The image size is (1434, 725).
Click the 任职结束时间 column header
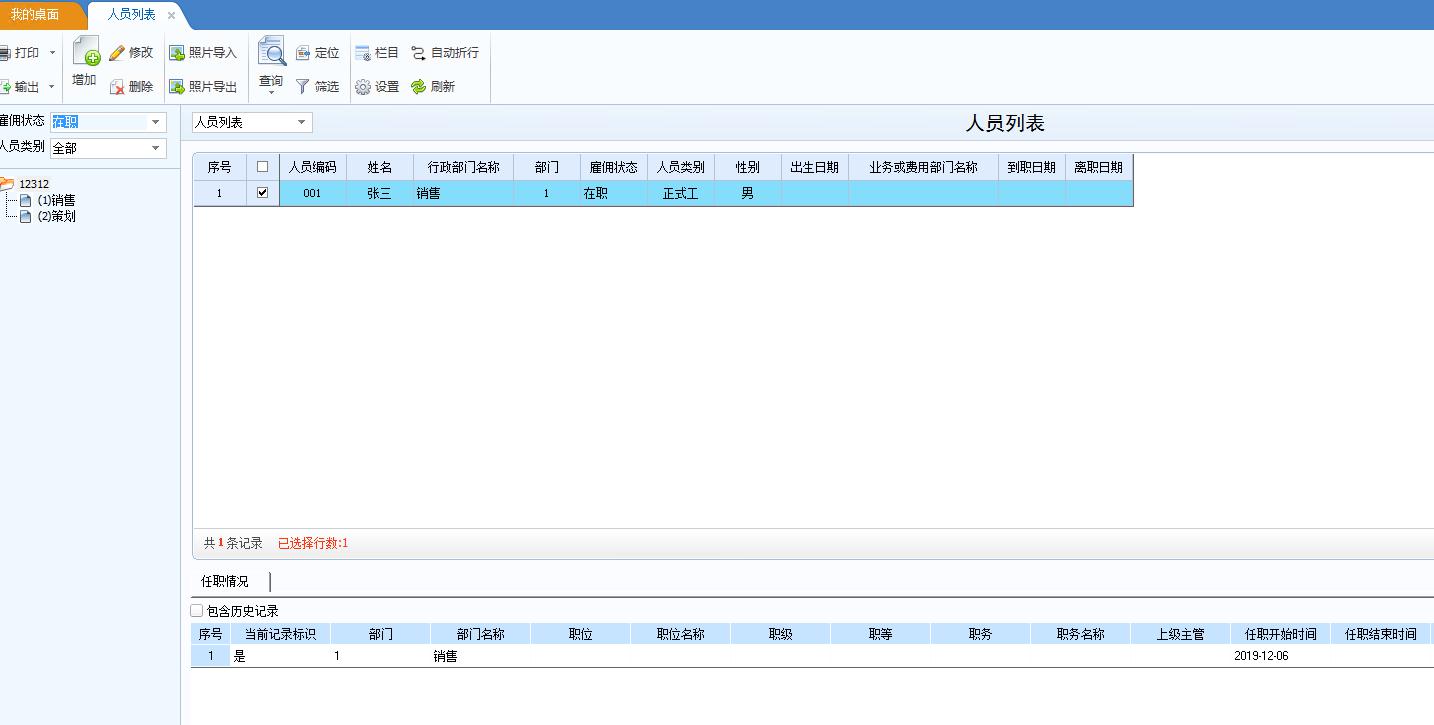[x=1381, y=634]
